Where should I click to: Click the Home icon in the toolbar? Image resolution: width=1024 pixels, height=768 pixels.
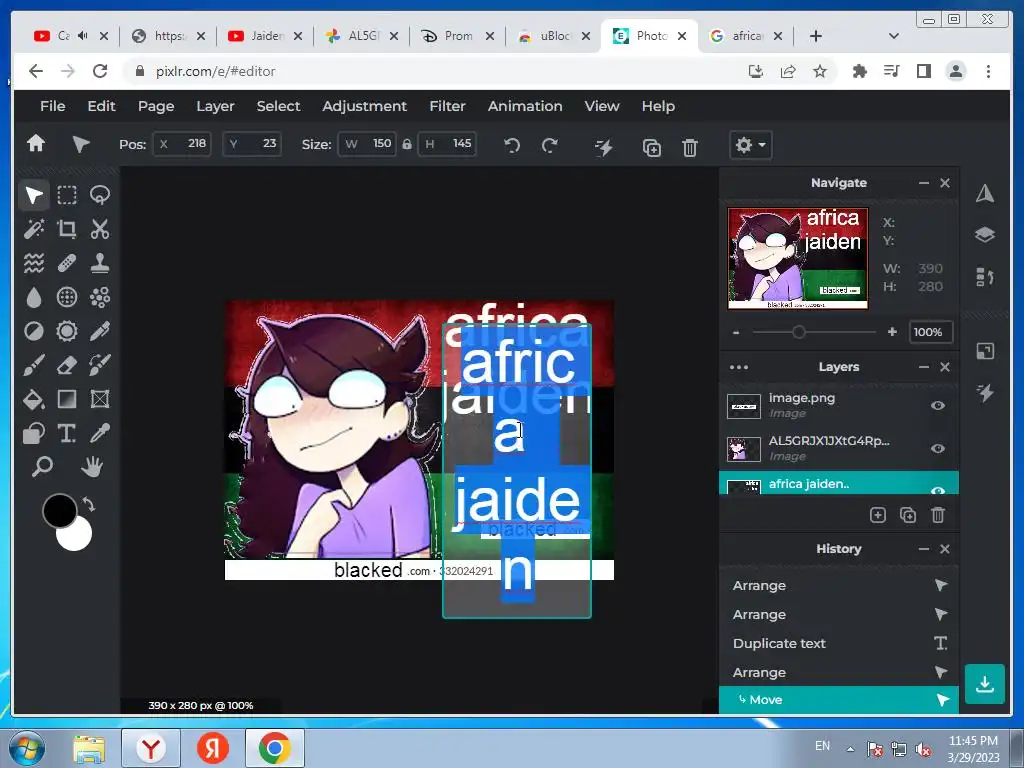36,144
